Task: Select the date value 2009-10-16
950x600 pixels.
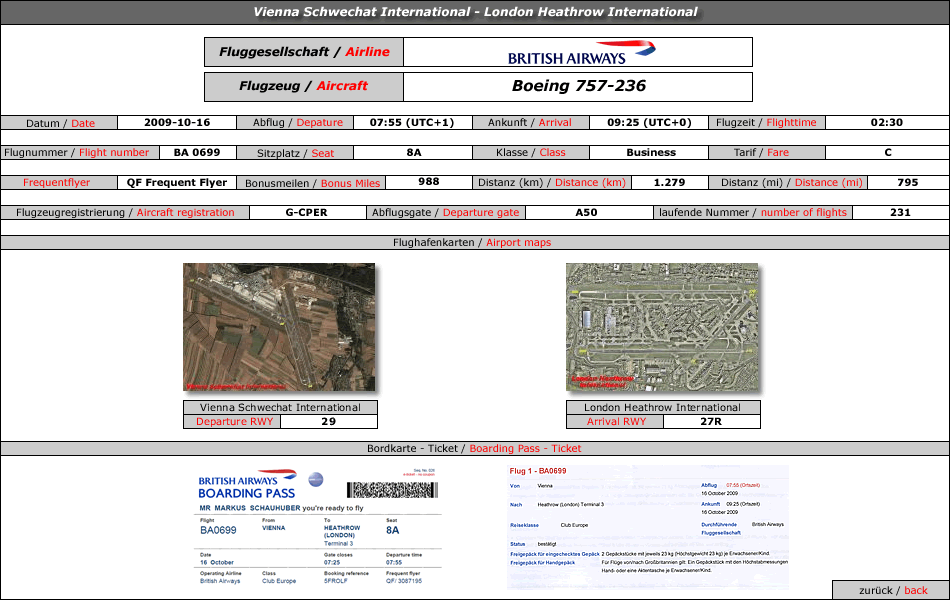Action: point(177,122)
